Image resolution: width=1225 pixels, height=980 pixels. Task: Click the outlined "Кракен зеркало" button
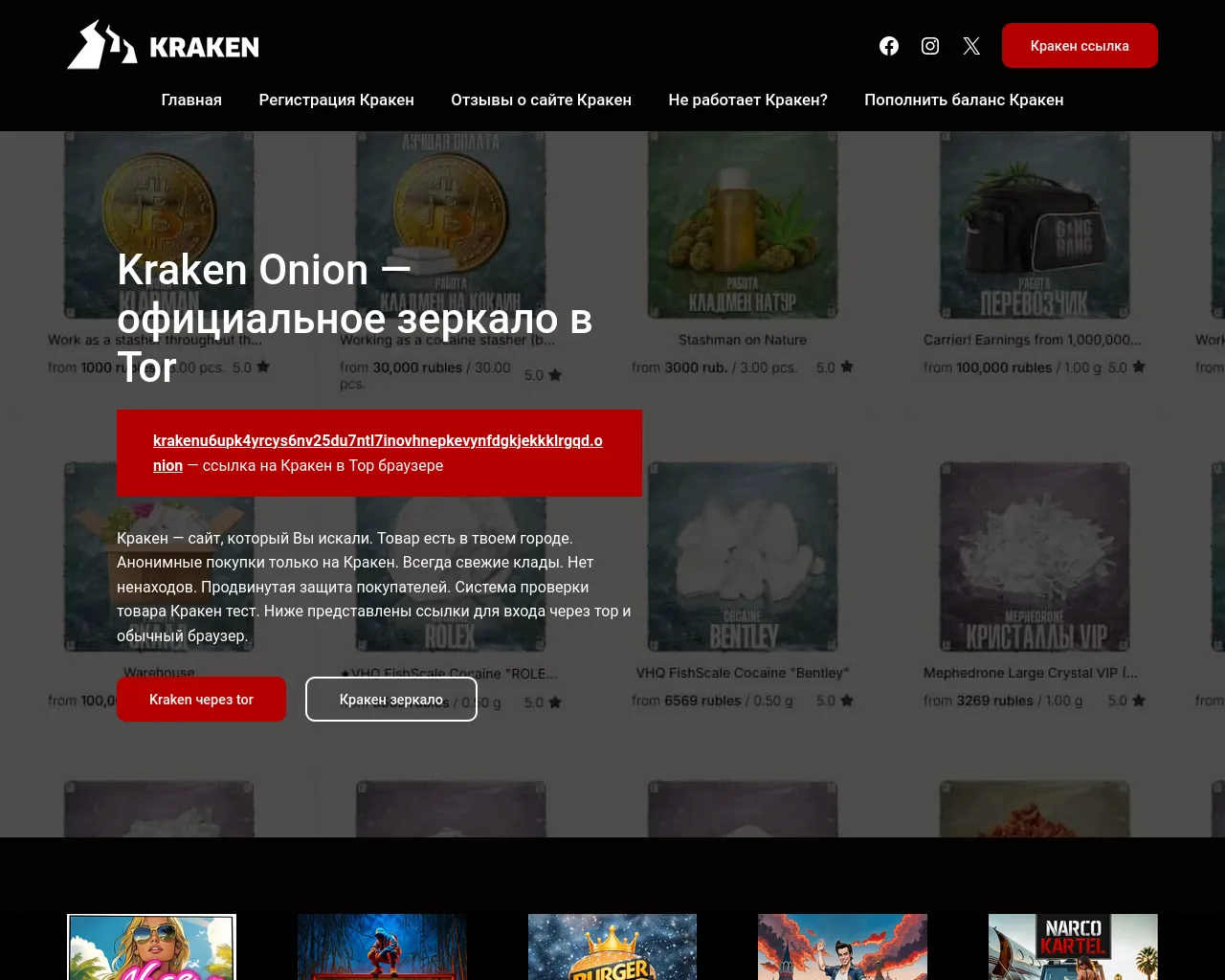pos(391,700)
